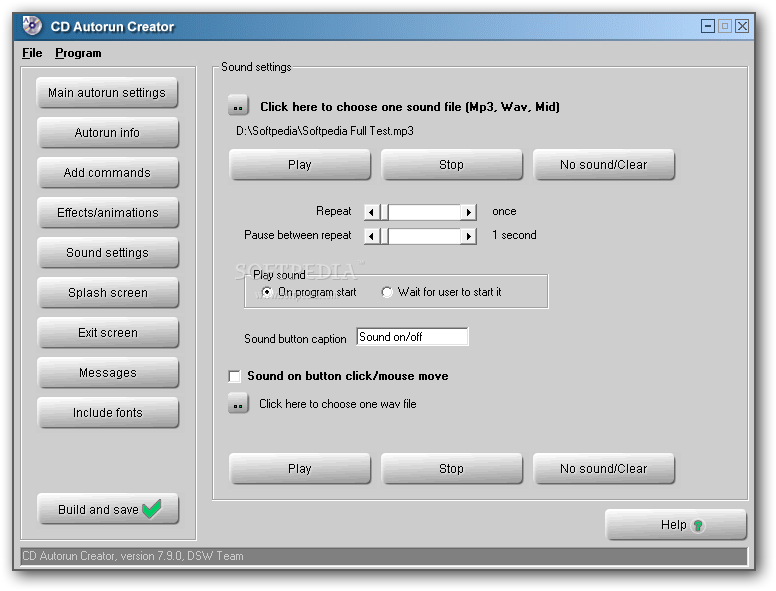Click the '1 second' pause value label
The image size is (776, 591).
514,235
